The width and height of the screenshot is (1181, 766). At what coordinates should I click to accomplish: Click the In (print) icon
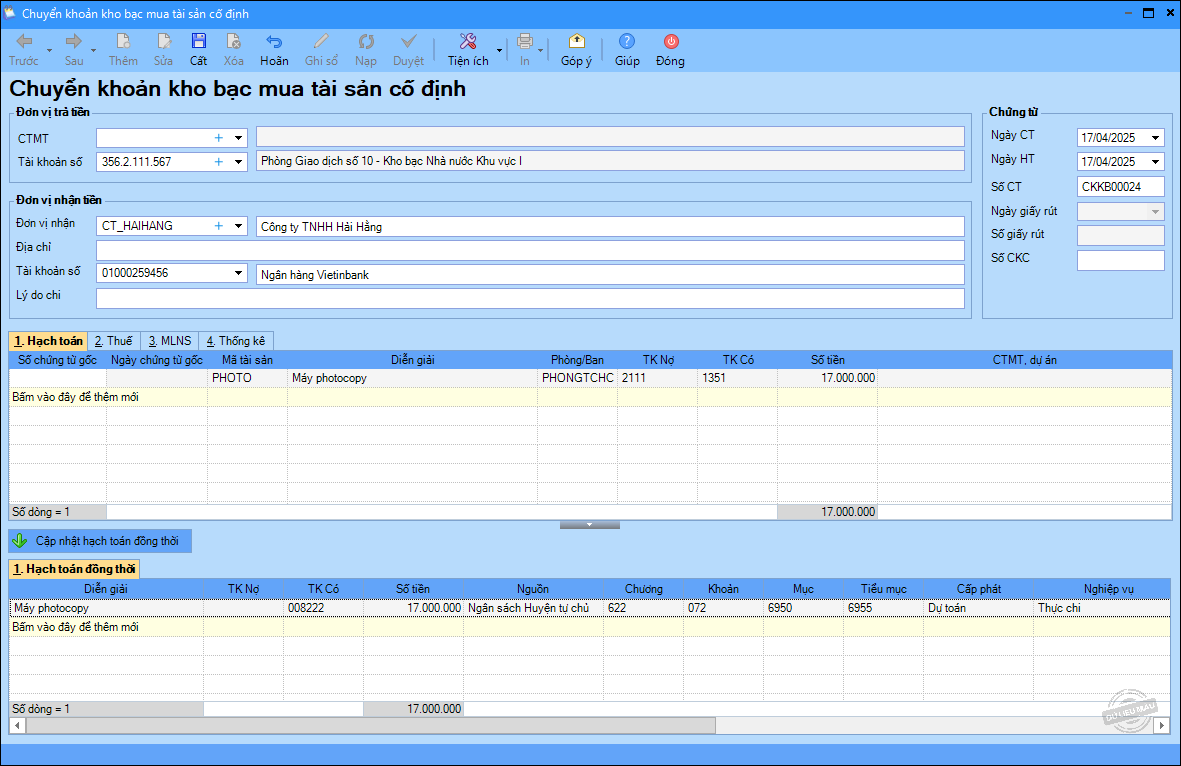[525, 50]
